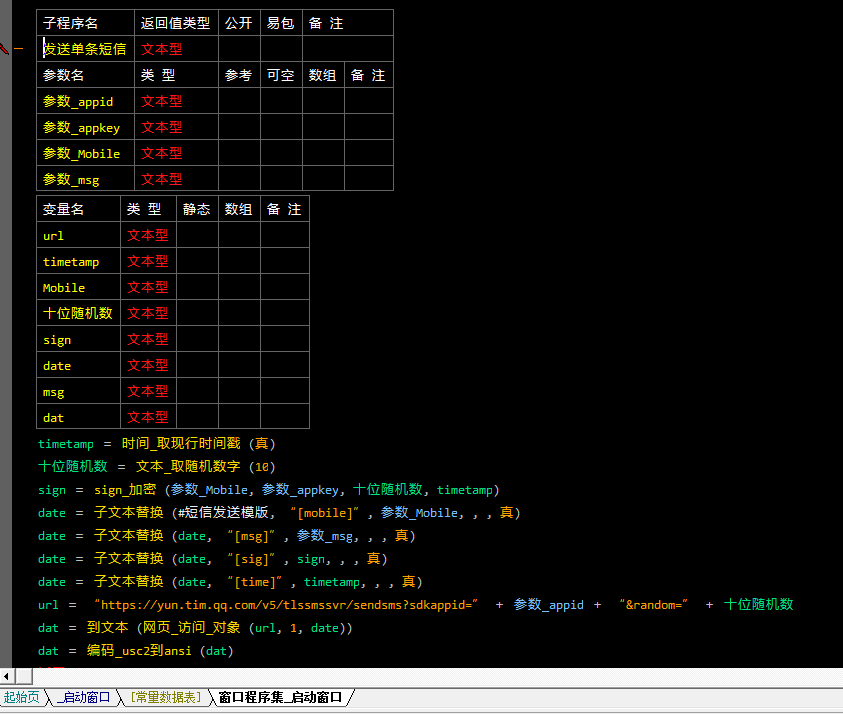Select the [常量数据表] tab
The width and height of the screenshot is (843, 714).
166,697
